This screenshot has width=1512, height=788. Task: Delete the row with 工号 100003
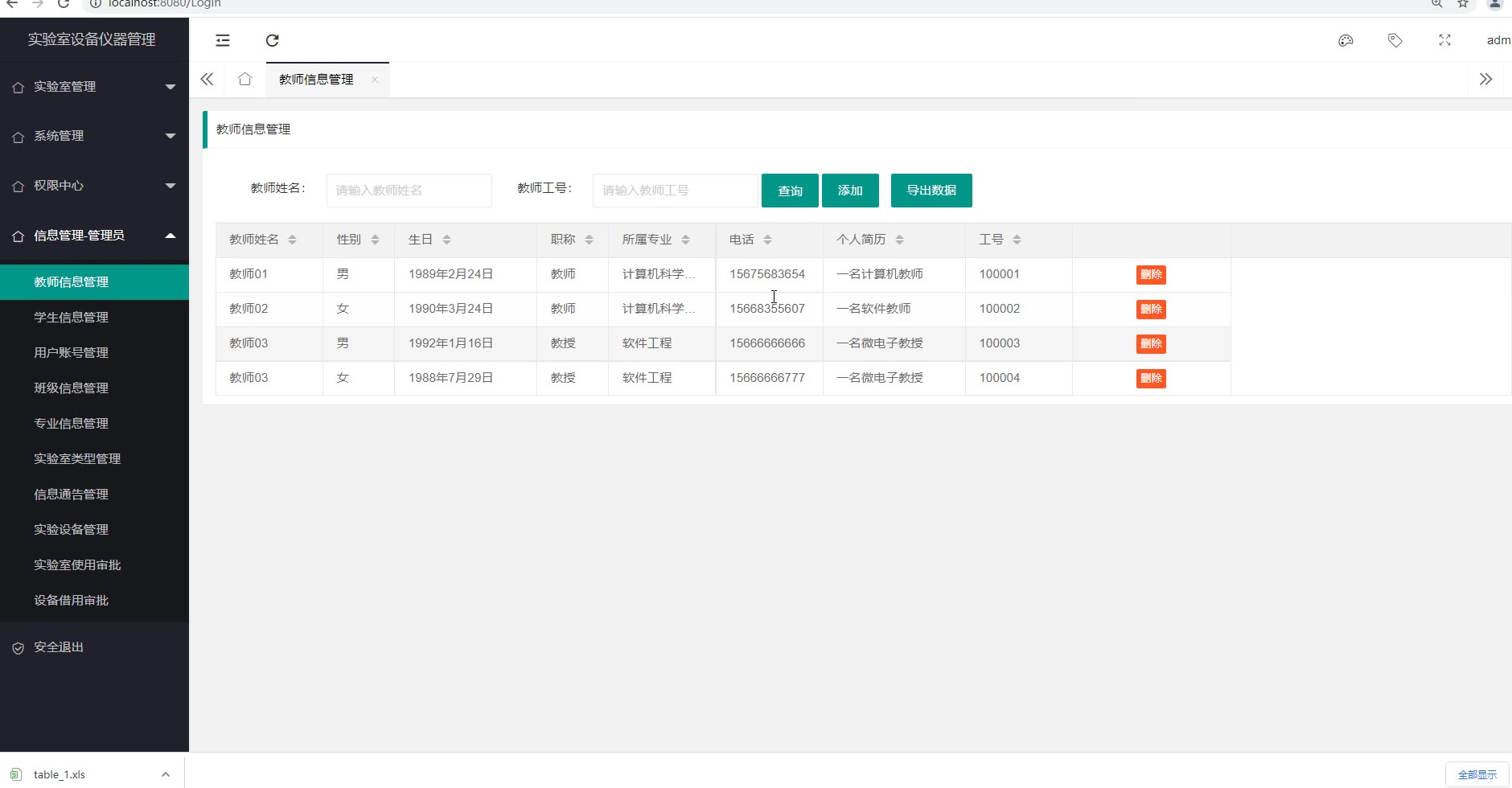click(1151, 344)
